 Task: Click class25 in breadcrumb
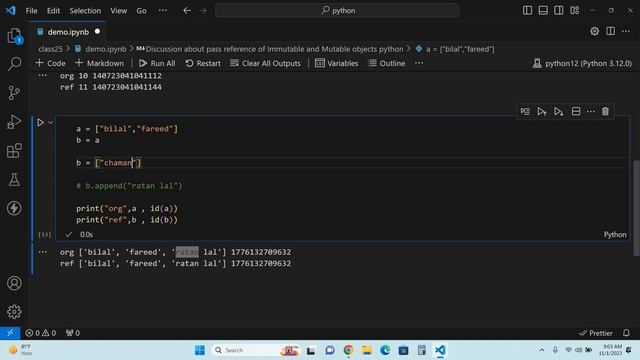(x=50, y=49)
